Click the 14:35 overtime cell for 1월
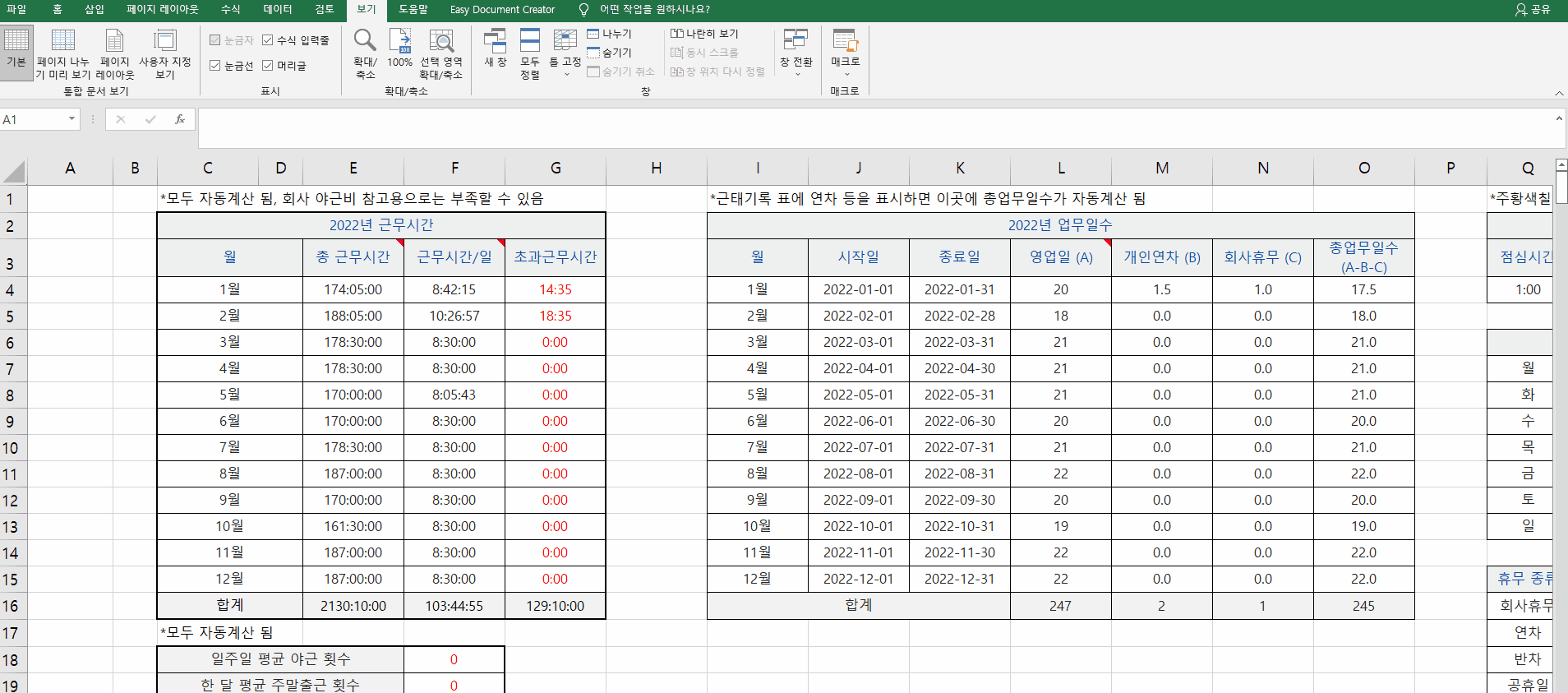This screenshot has width=1568, height=693. (x=556, y=289)
